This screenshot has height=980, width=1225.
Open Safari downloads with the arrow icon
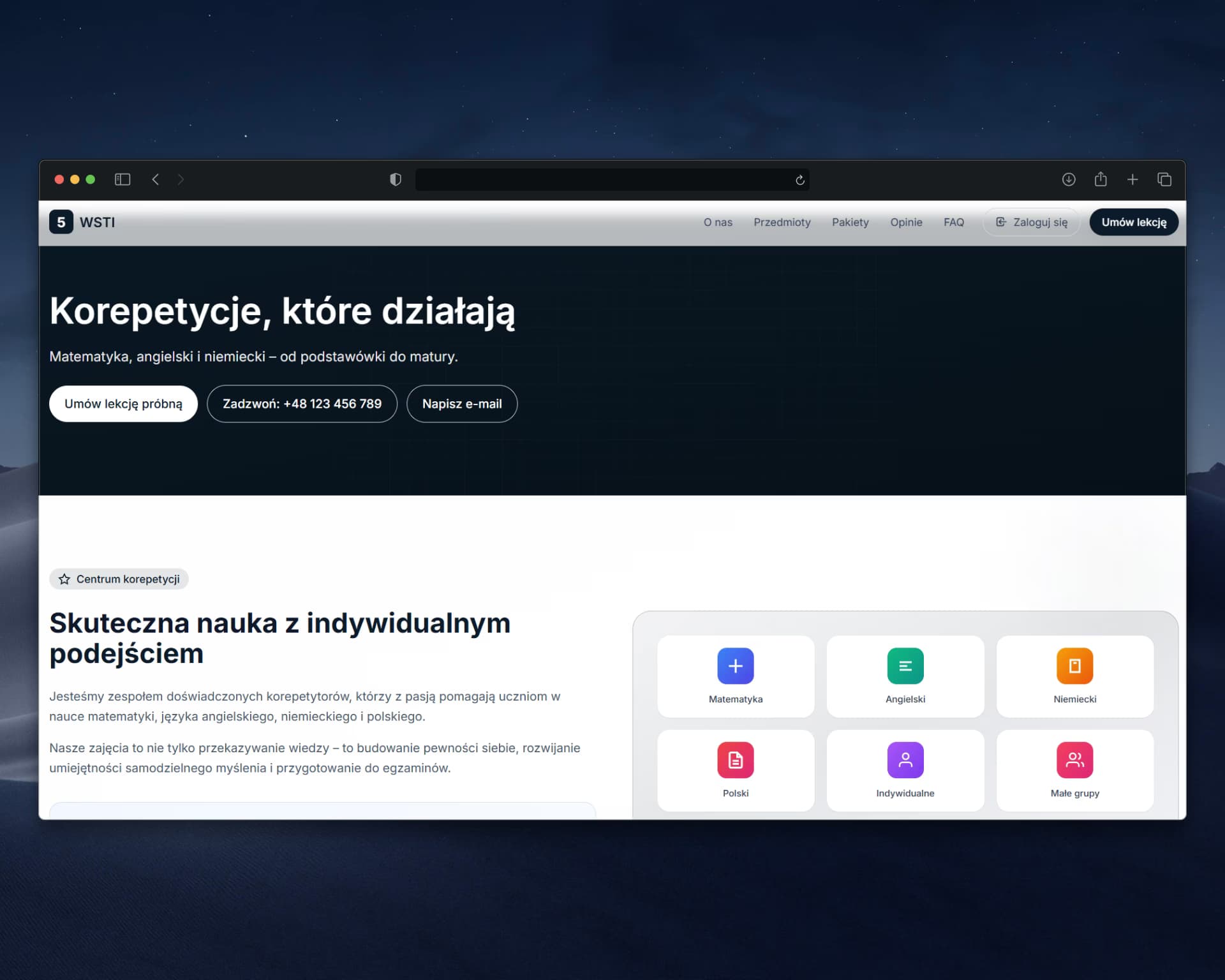coord(1067,179)
